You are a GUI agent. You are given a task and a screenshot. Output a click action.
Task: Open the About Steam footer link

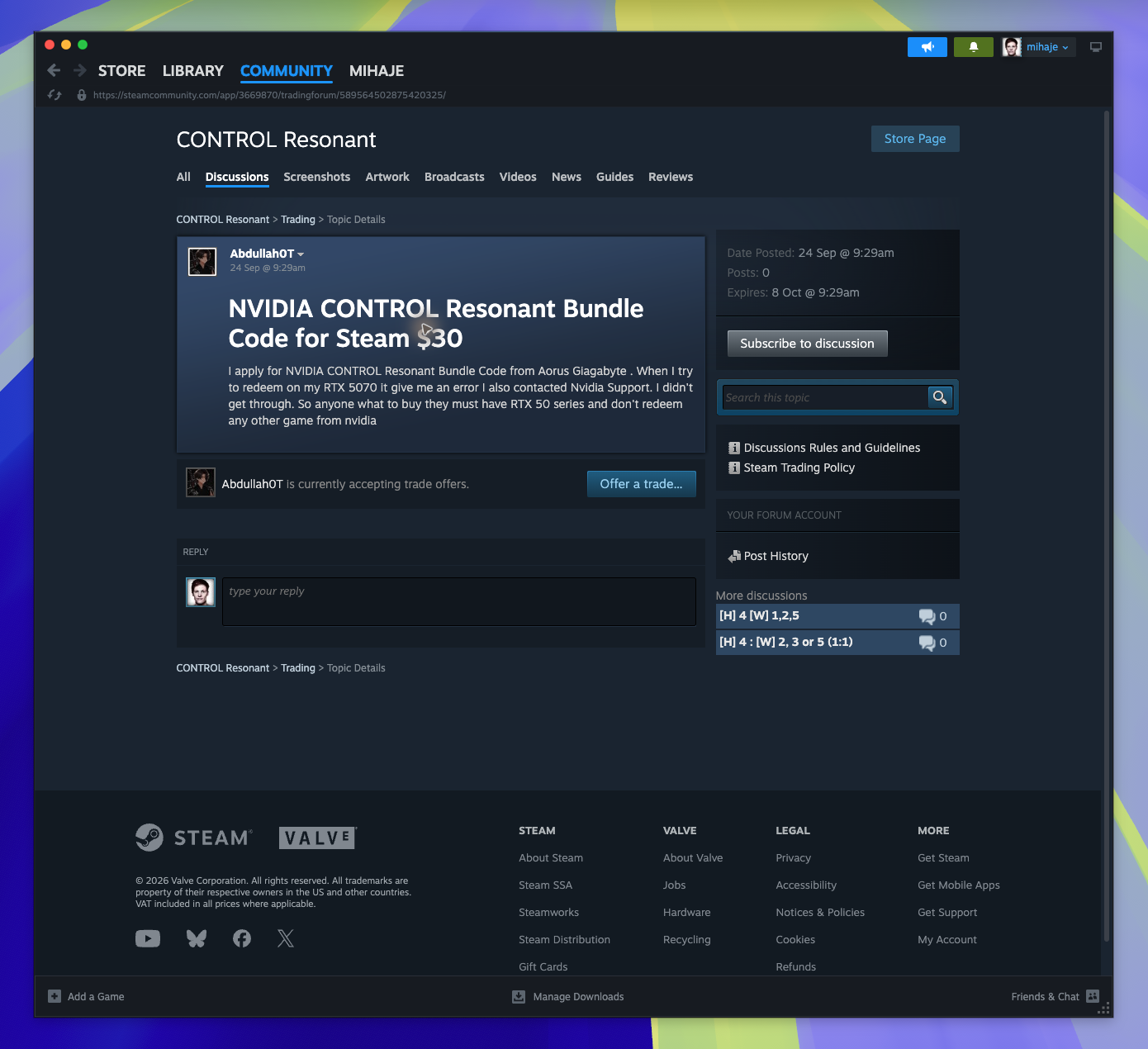(551, 857)
